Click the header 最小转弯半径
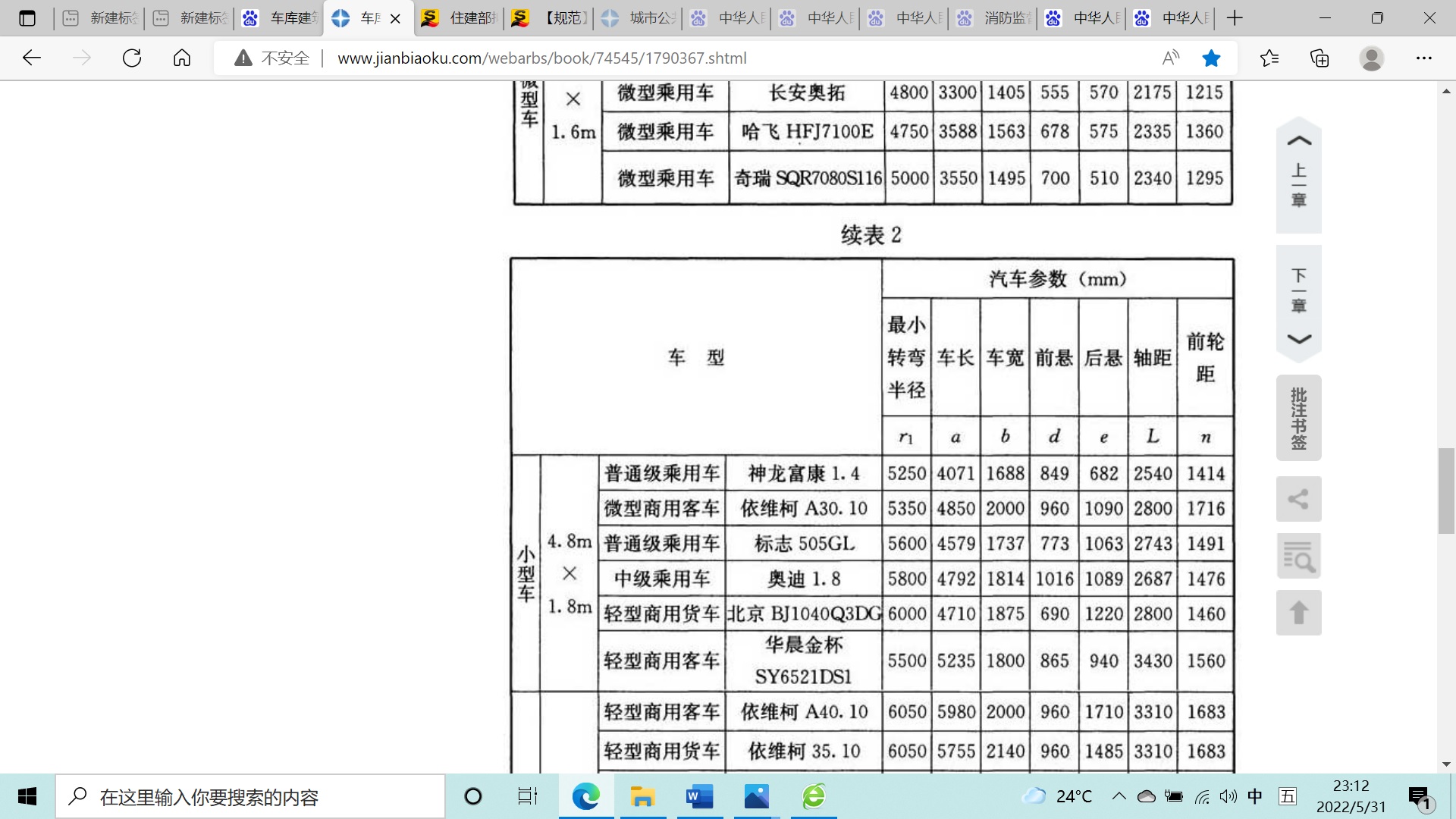Viewport: 1456px width, 819px height. pyautogui.click(x=906, y=357)
